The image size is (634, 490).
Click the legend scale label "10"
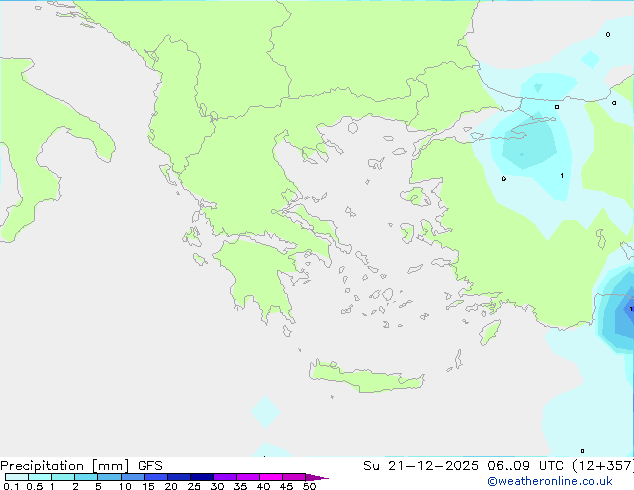125,486
